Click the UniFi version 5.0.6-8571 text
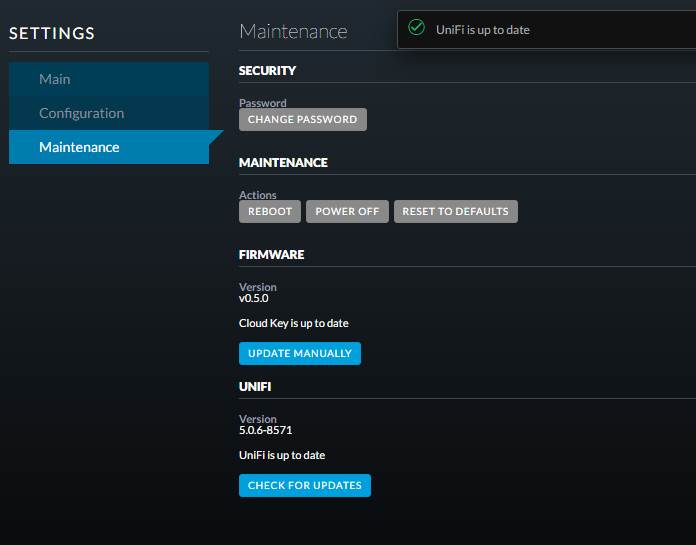The width and height of the screenshot is (696, 545). (265, 430)
